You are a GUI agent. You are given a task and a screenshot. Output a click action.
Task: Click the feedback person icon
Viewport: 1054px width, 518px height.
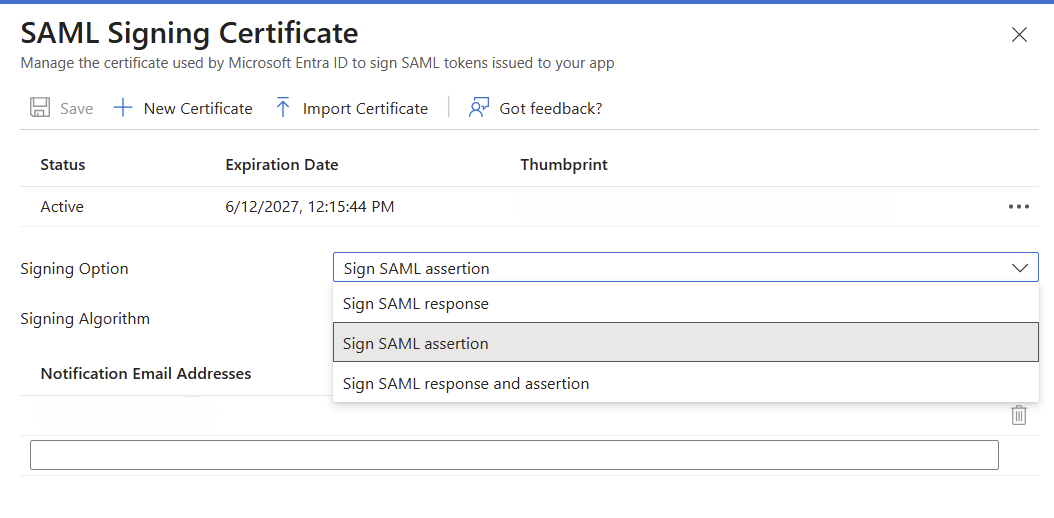[479, 108]
